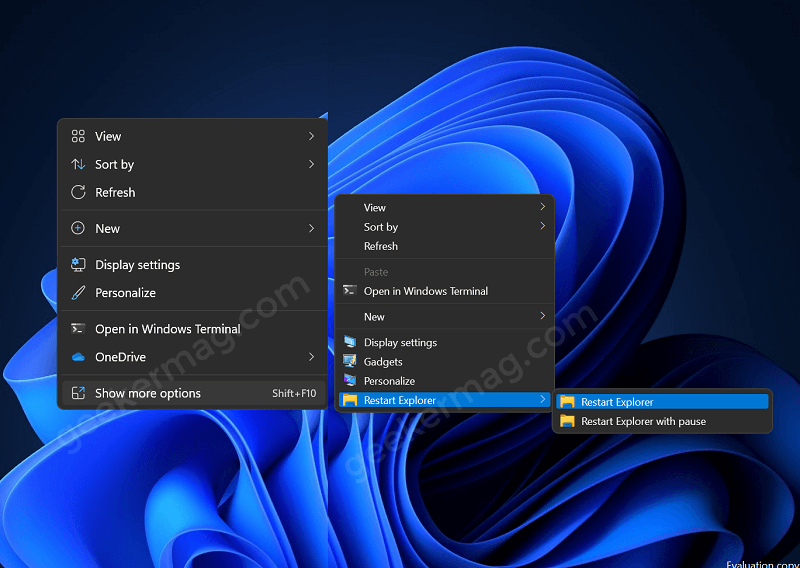The width and height of the screenshot is (800, 568).
Task: Expand New submenu arrow in classic menu
Action: tap(543, 316)
